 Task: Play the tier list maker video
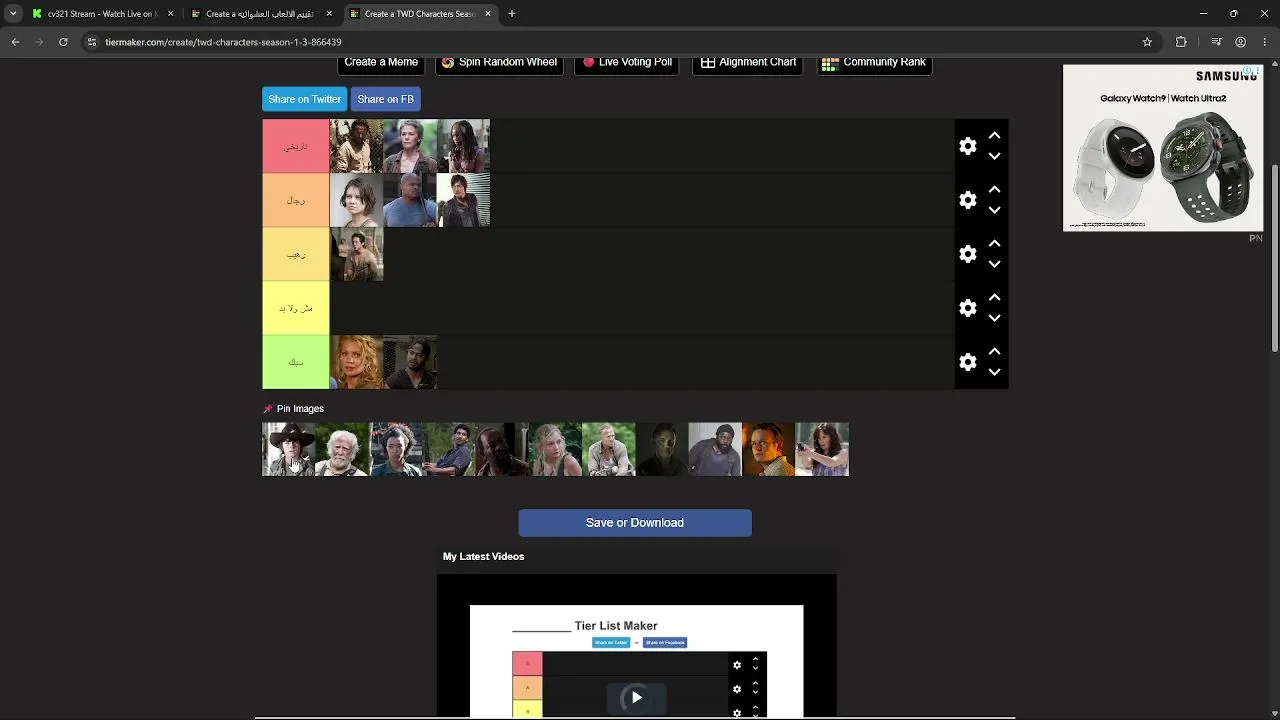636,697
